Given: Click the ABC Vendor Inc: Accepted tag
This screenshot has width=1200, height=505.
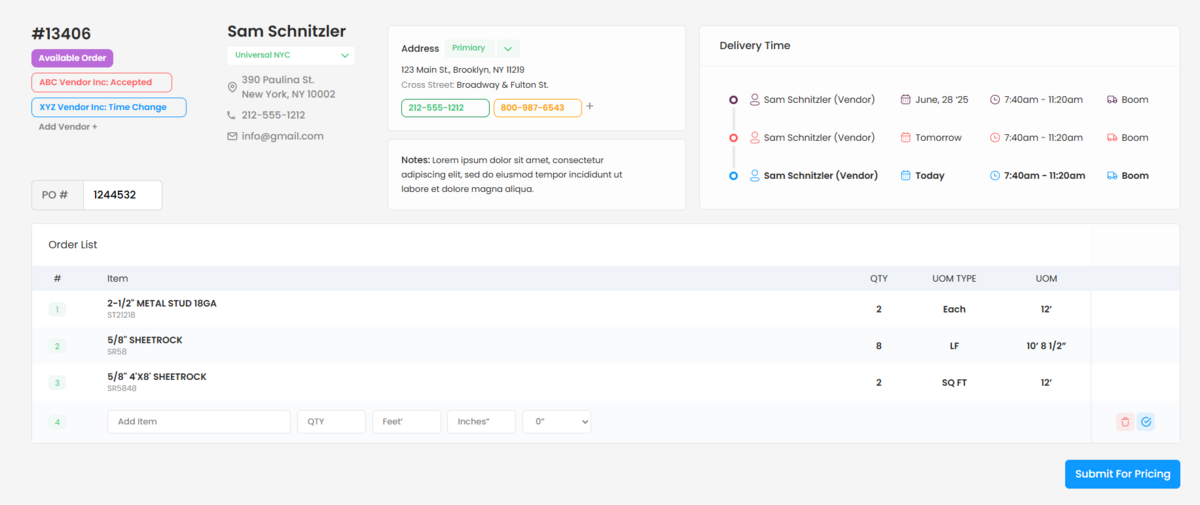Looking at the screenshot, I should point(102,83).
